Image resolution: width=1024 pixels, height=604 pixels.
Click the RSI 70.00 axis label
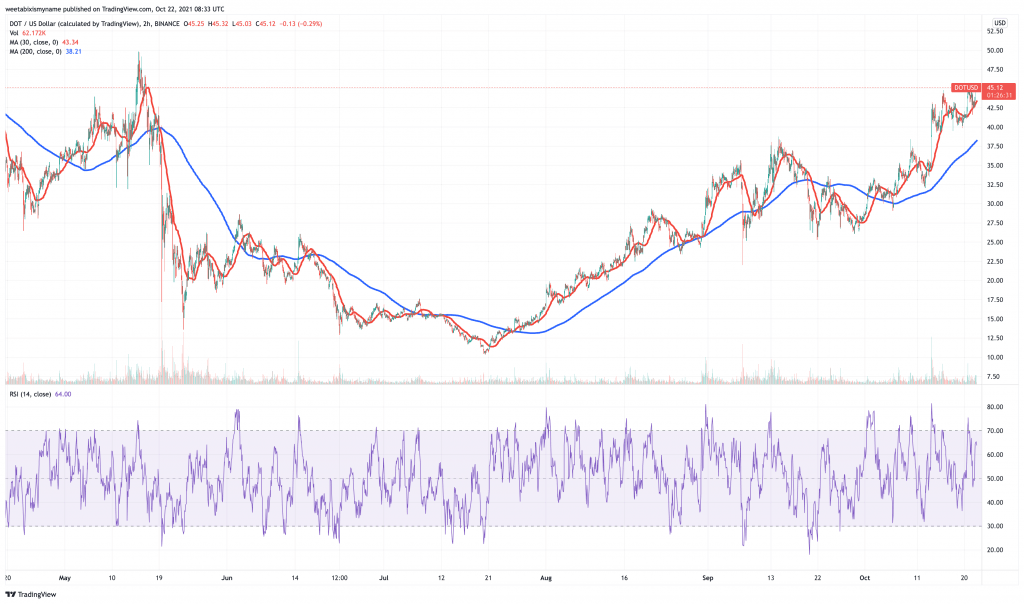click(x=995, y=431)
